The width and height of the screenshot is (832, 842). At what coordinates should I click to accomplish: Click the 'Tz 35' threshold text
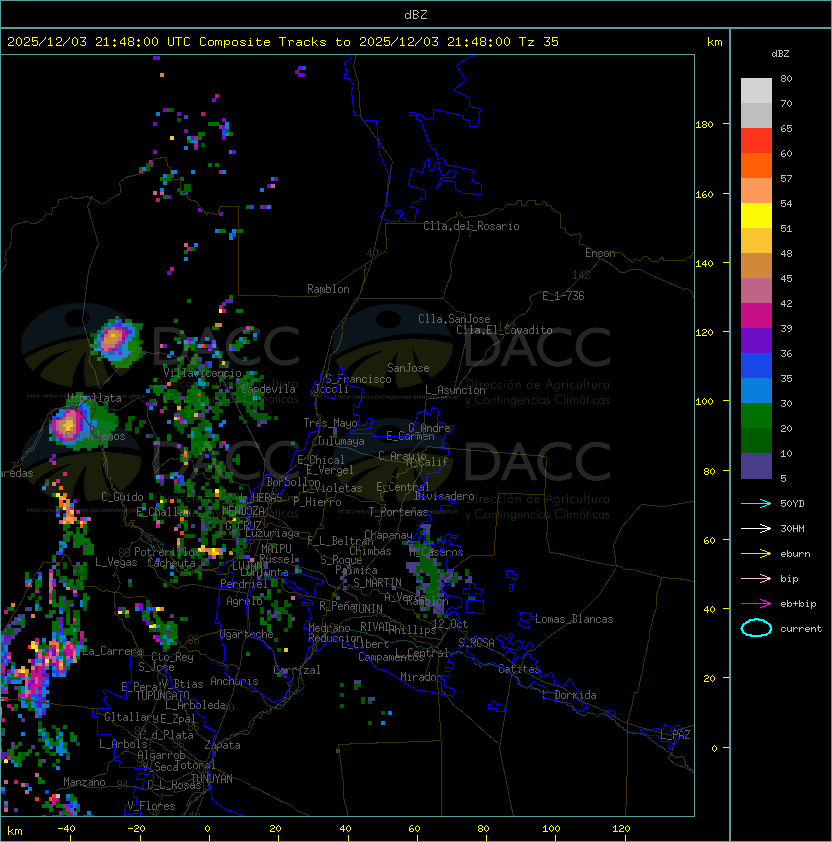click(539, 42)
